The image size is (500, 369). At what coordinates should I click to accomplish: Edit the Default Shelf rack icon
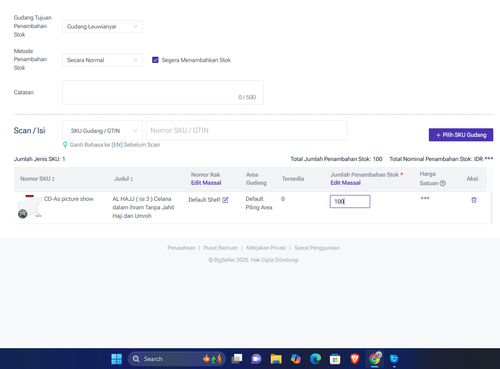click(x=225, y=200)
